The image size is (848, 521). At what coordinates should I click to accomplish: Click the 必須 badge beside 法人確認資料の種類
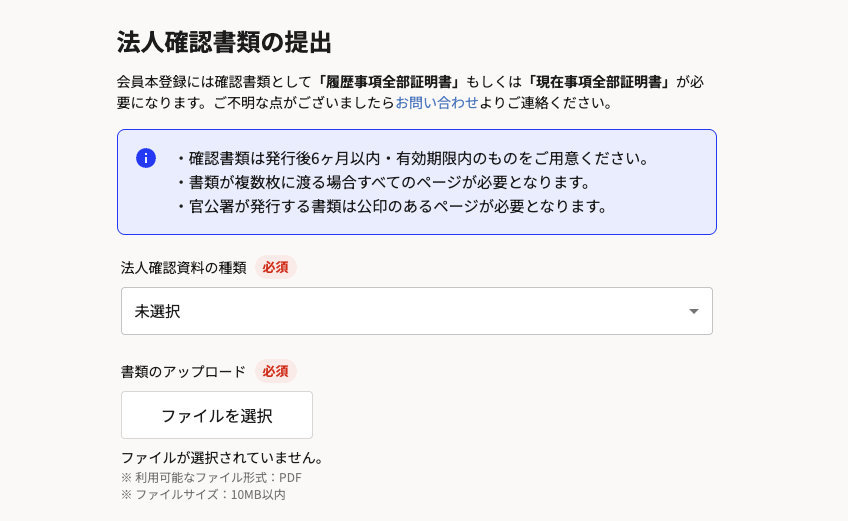[x=275, y=267]
